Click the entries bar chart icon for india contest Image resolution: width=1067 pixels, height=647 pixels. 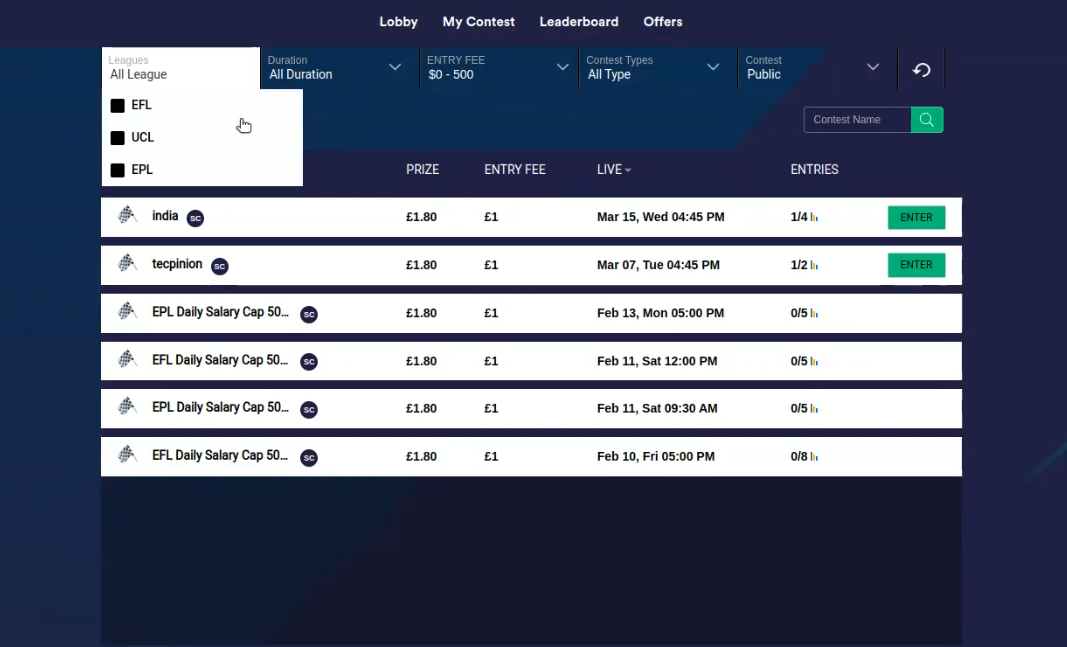tap(812, 216)
